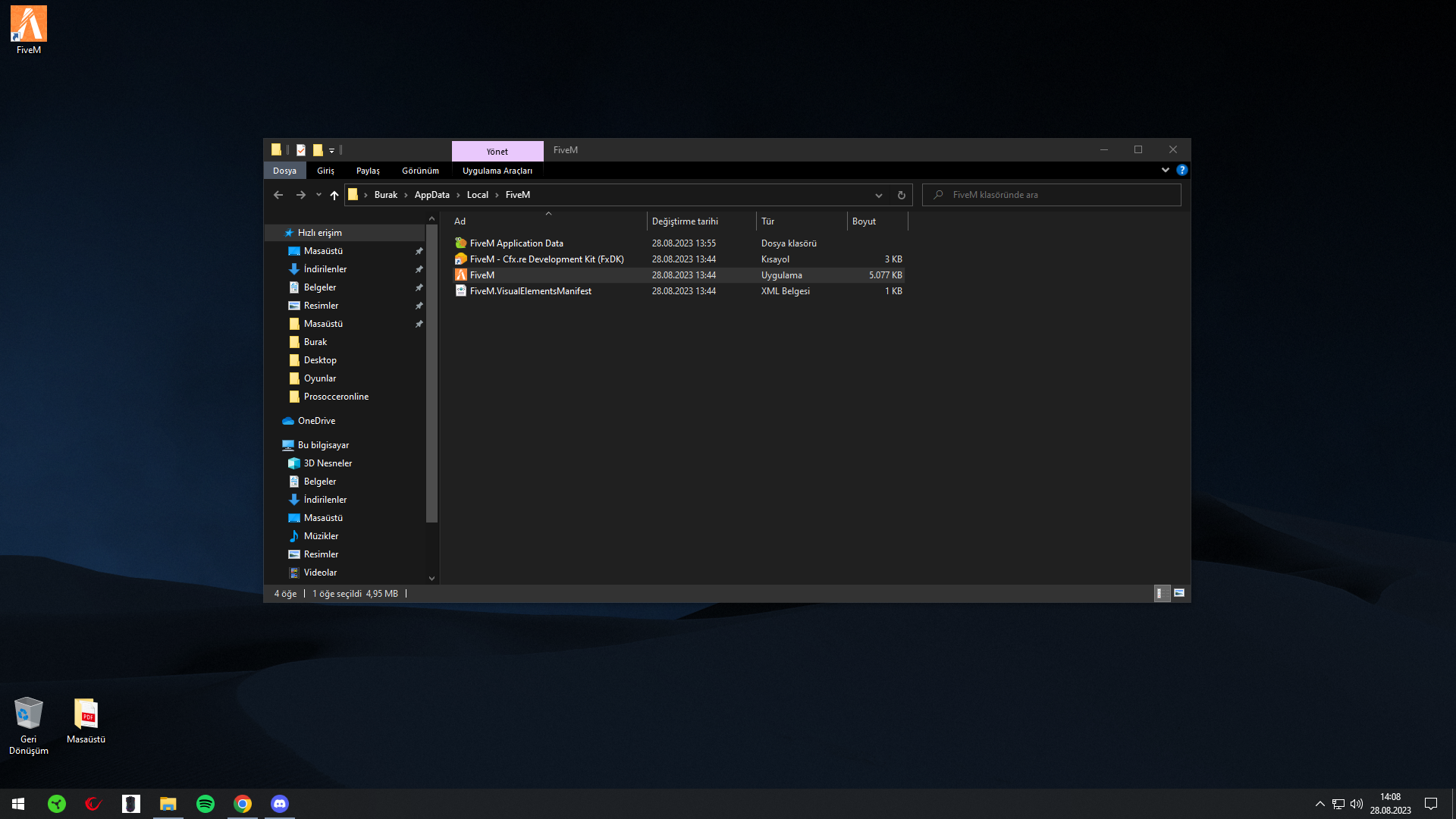Unpin İndirilenler from quick access
The width and height of the screenshot is (1456, 819).
[419, 269]
